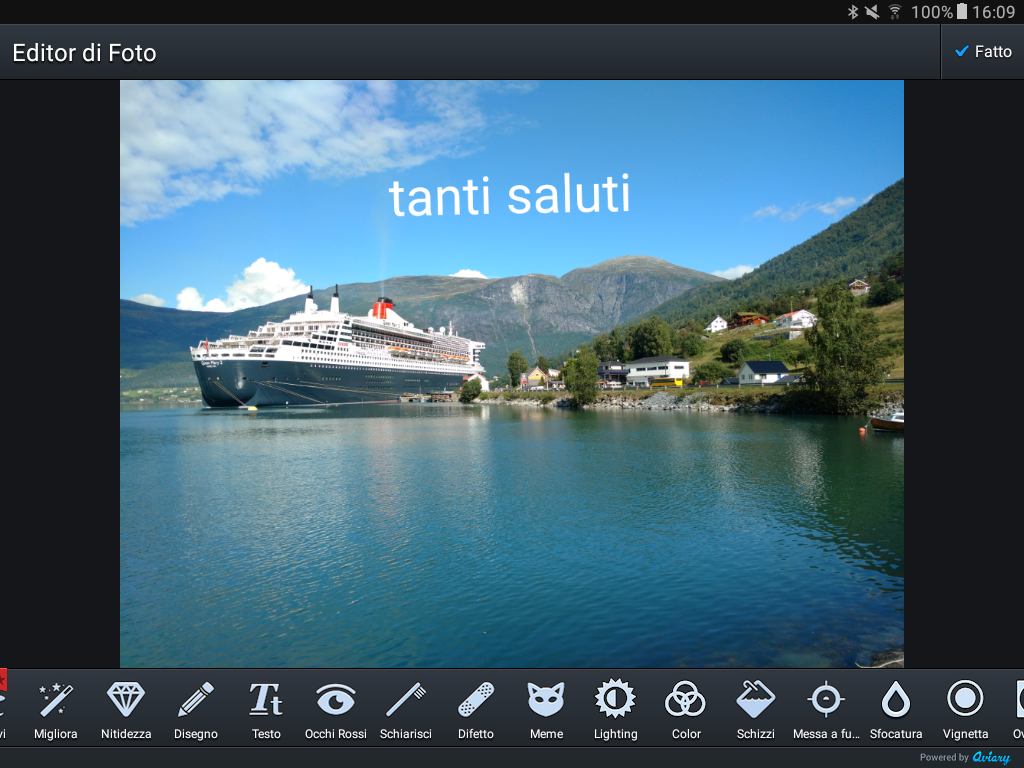Viewport: 1024px width, 768px height.
Task: Open the Schiarisci toothbrush tool
Action: 406,710
